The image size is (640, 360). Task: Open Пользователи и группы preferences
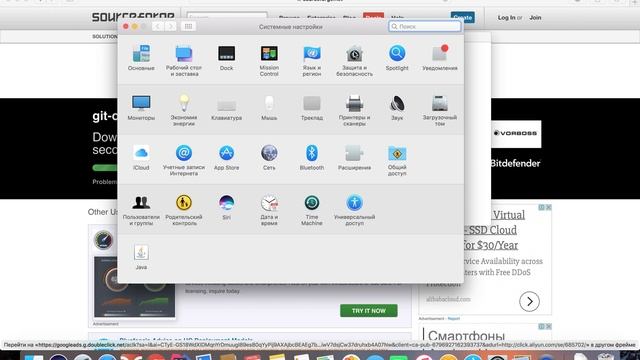tap(141, 210)
